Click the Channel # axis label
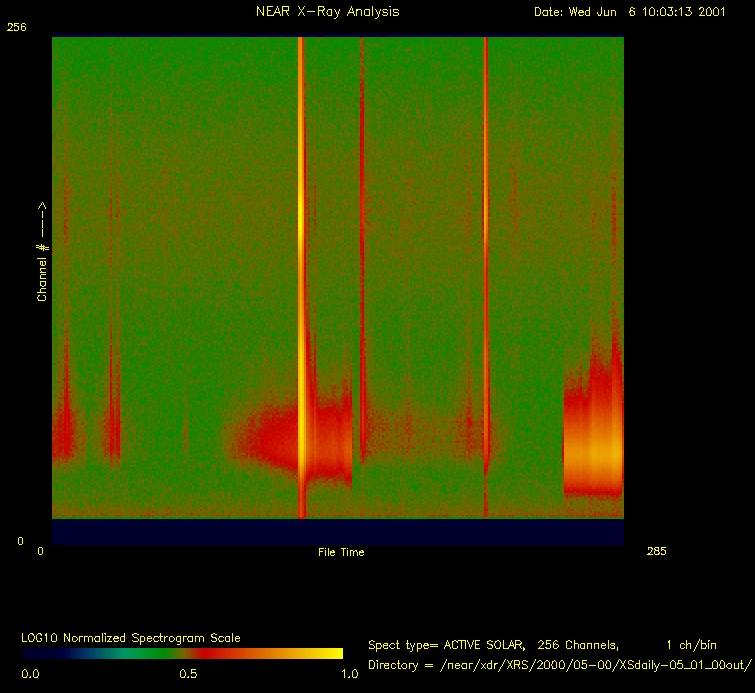The image size is (755, 693). 43,251
